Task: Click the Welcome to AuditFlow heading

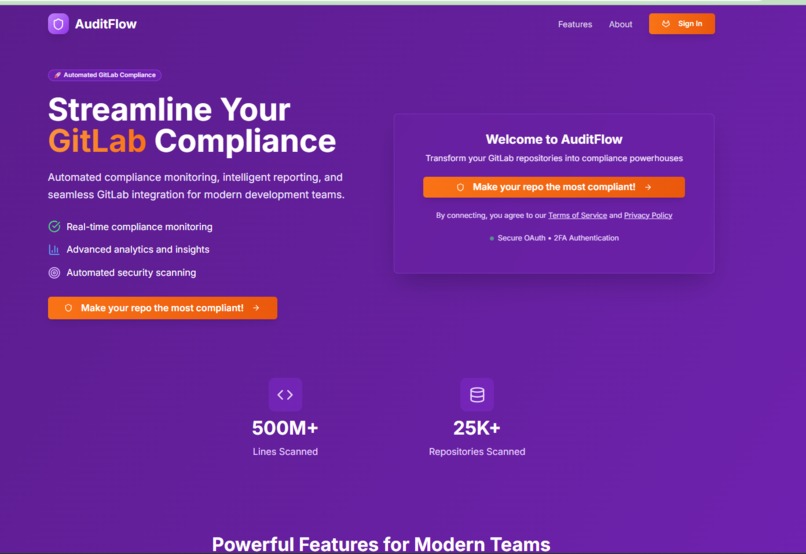Action: coord(554,139)
